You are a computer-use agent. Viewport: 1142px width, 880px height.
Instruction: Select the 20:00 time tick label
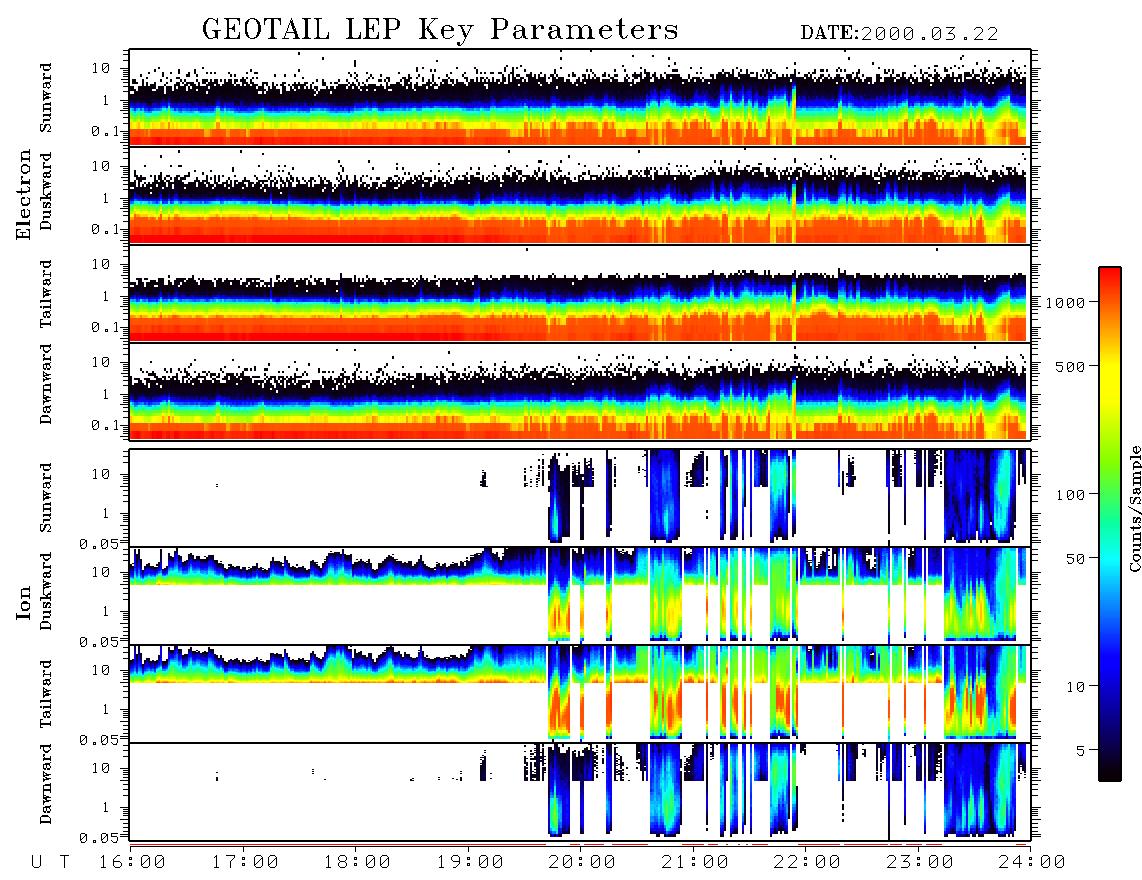pyautogui.click(x=582, y=862)
